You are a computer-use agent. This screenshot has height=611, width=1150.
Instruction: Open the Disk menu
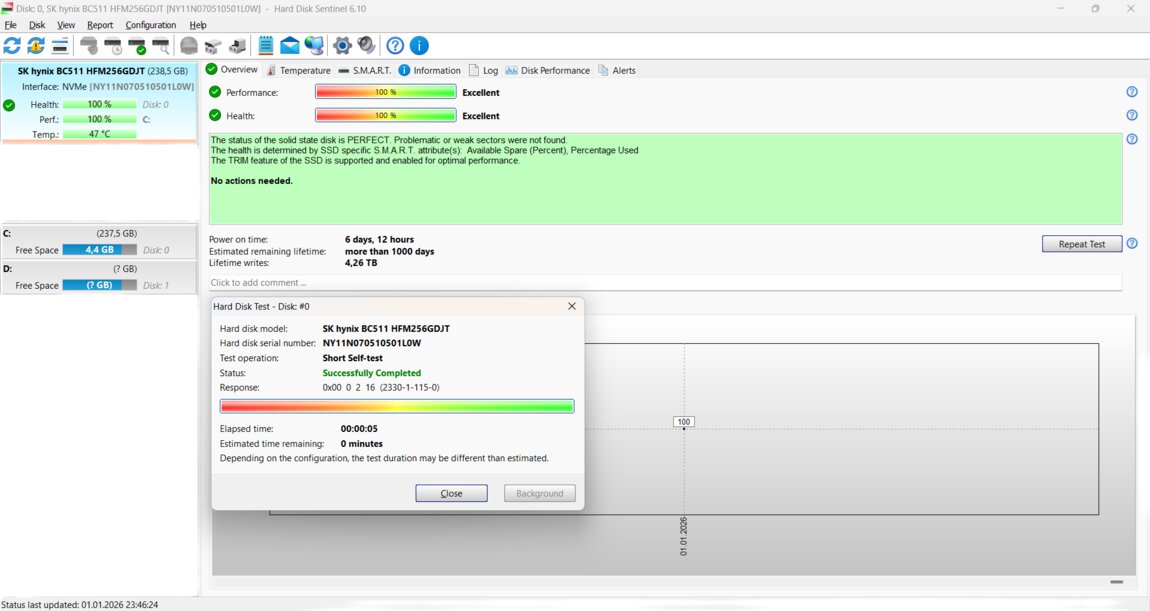tap(37, 25)
